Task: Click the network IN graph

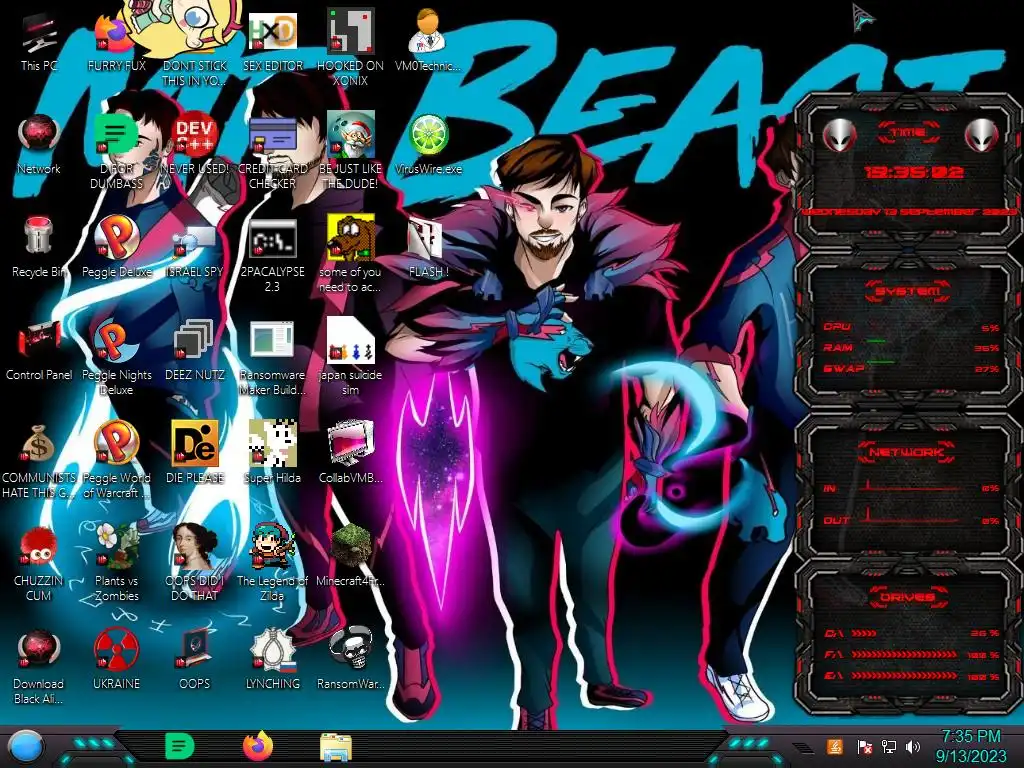Action: 912,487
